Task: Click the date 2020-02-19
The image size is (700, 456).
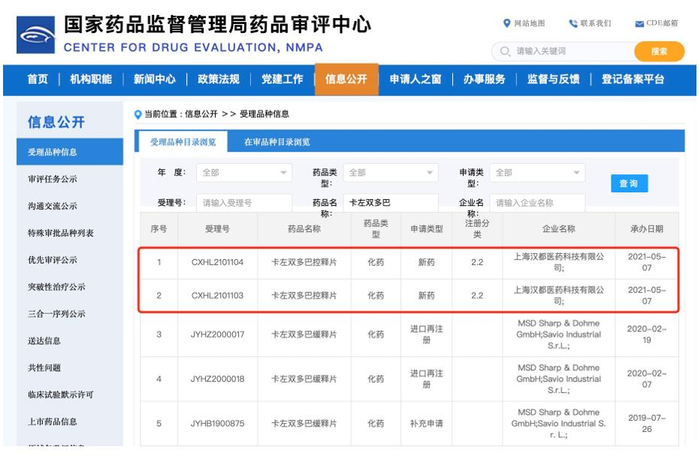Action: click(646, 335)
